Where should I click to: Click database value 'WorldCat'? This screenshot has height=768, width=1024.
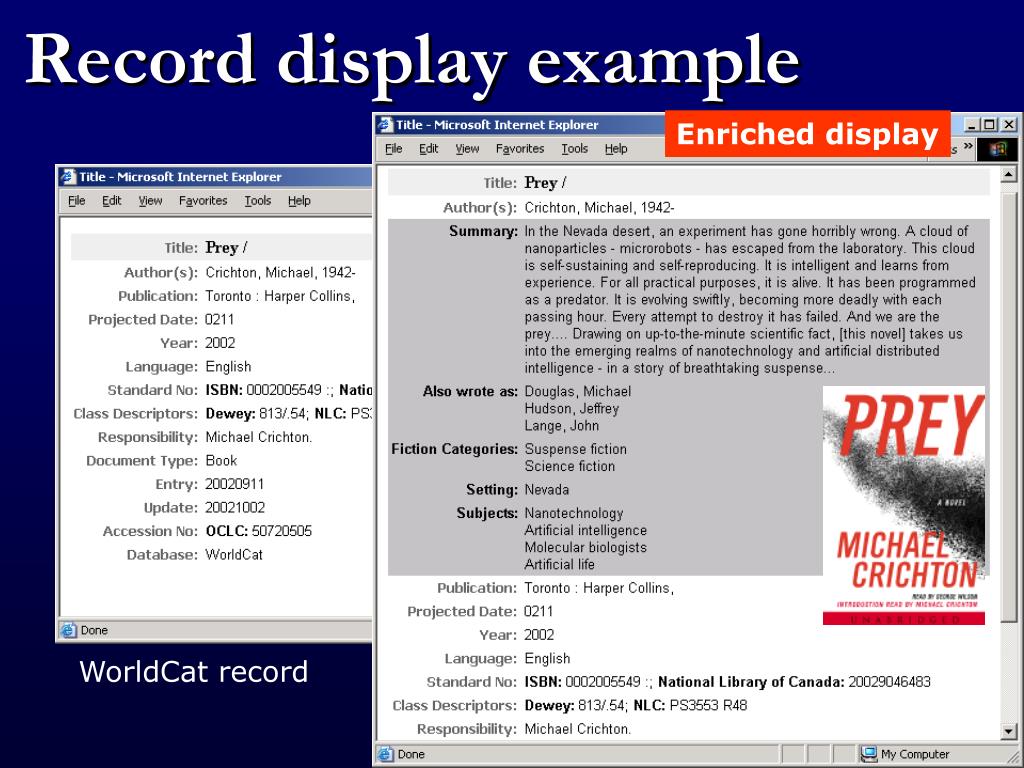[234, 554]
